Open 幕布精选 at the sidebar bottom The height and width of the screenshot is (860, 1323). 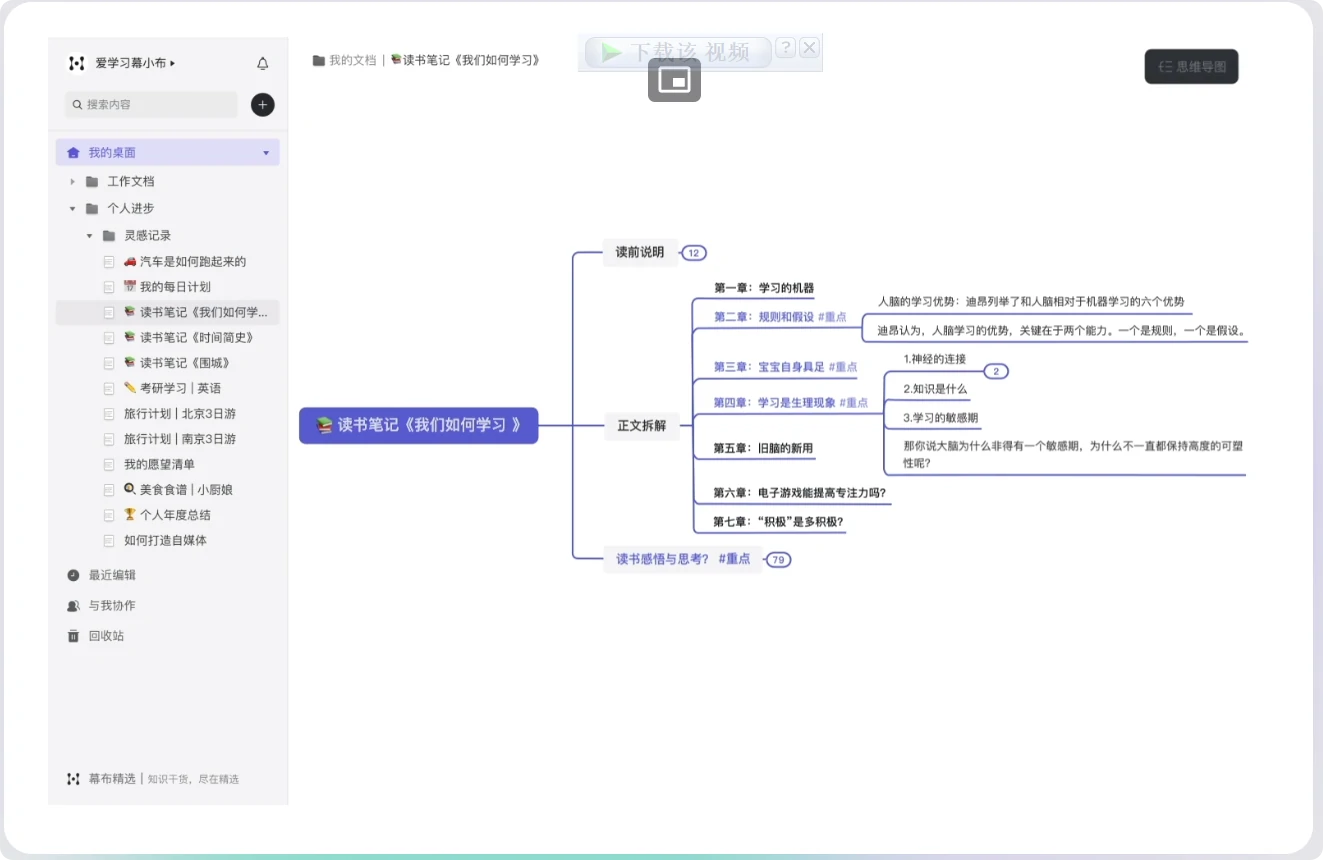pos(112,779)
